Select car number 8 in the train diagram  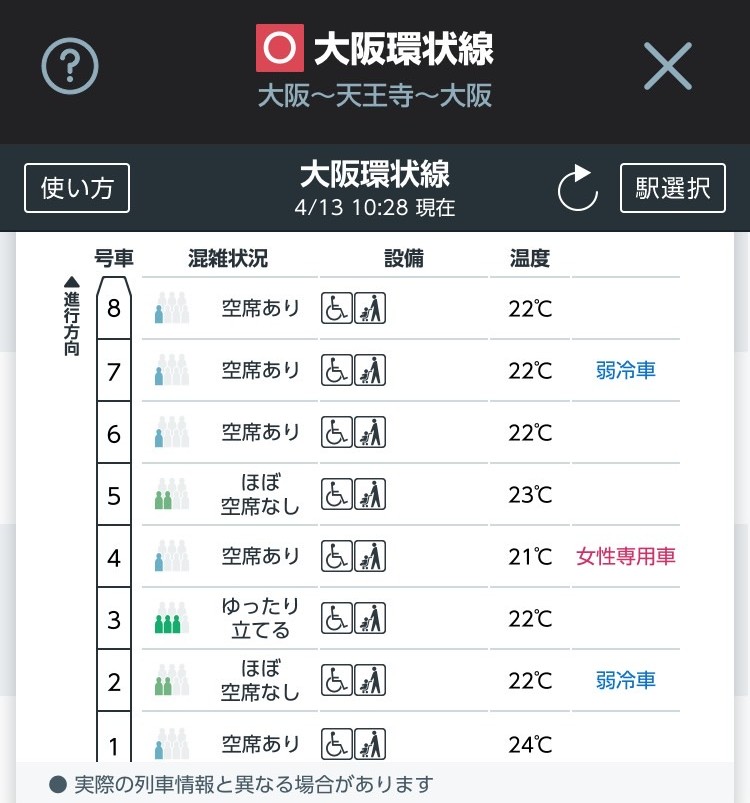(114, 308)
